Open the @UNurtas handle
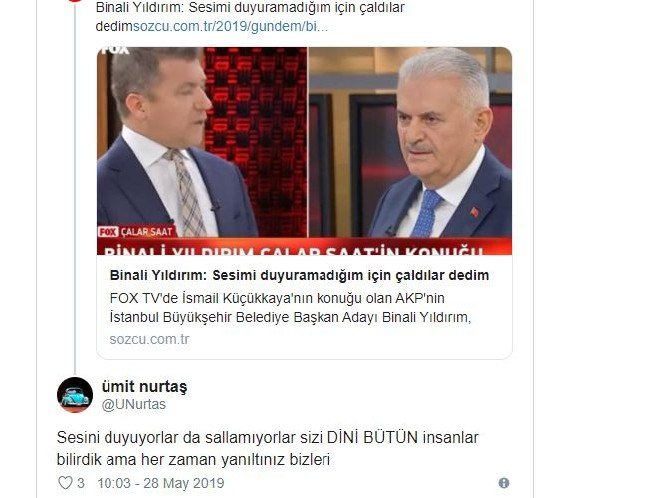The image size is (648, 498). pos(133,404)
